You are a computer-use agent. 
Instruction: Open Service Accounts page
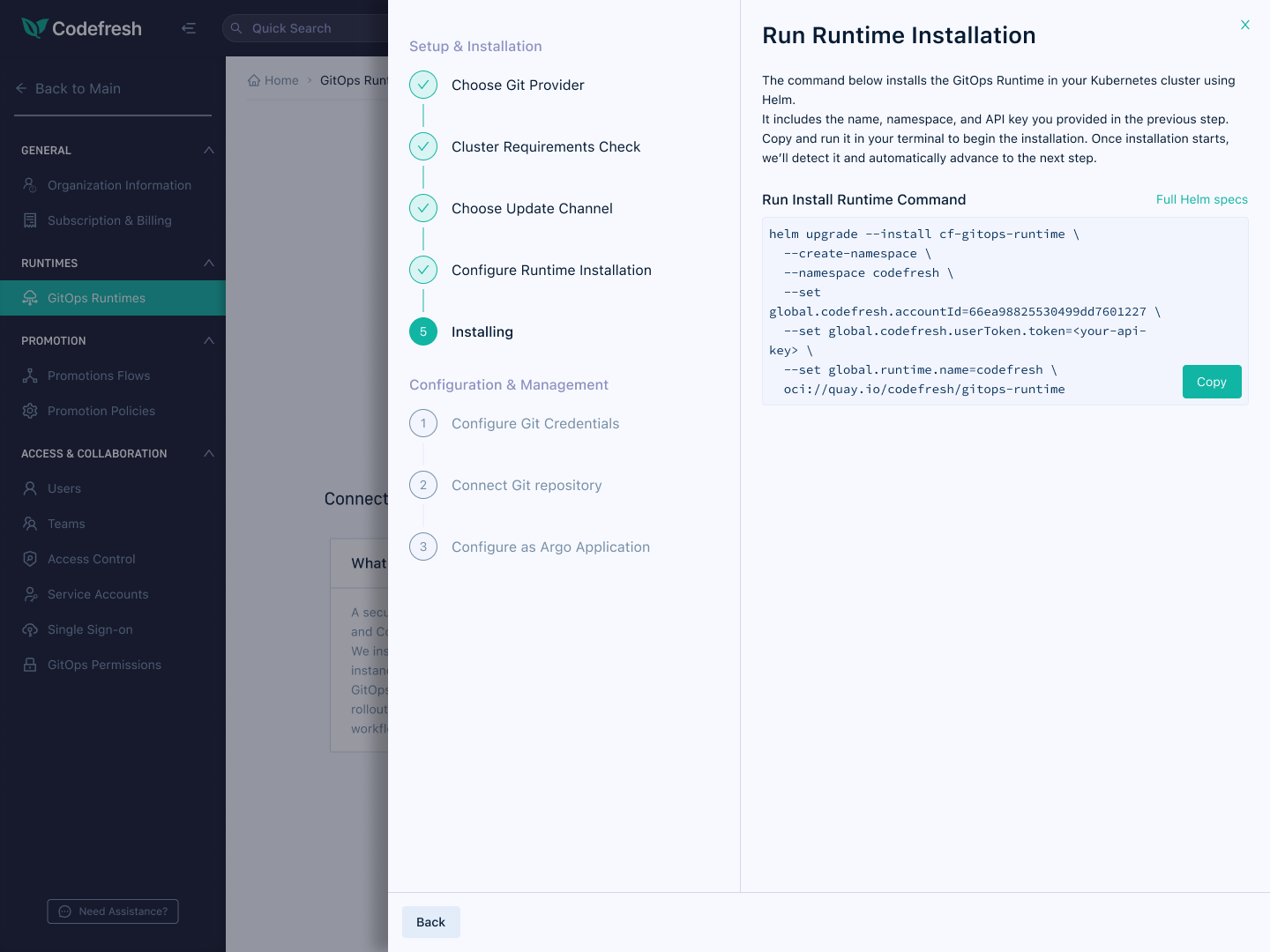pyautogui.click(x=113, y=594)
